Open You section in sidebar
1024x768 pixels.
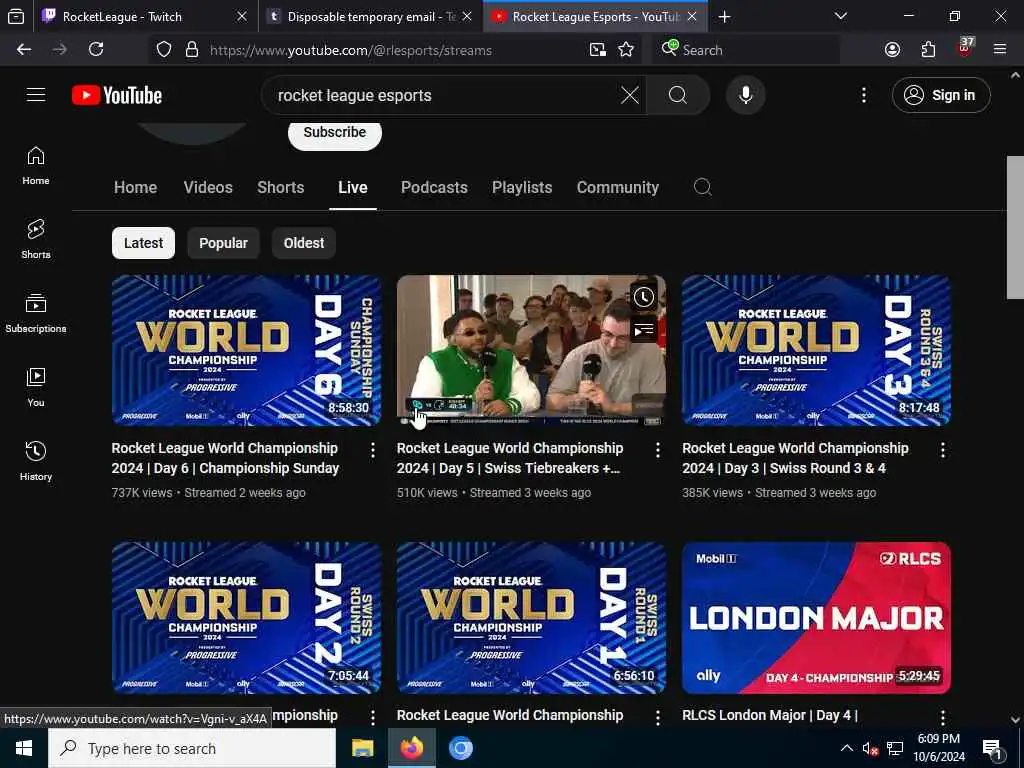click(x=36, y=387)
